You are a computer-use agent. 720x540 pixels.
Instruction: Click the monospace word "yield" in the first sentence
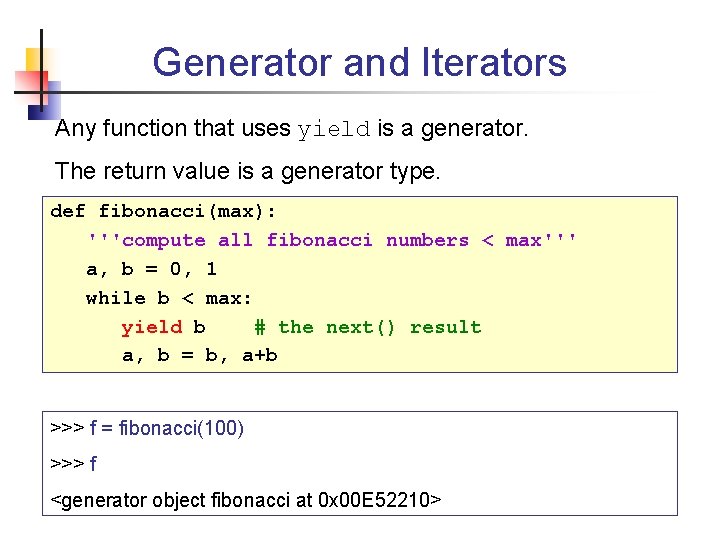(x=334, y=130)
